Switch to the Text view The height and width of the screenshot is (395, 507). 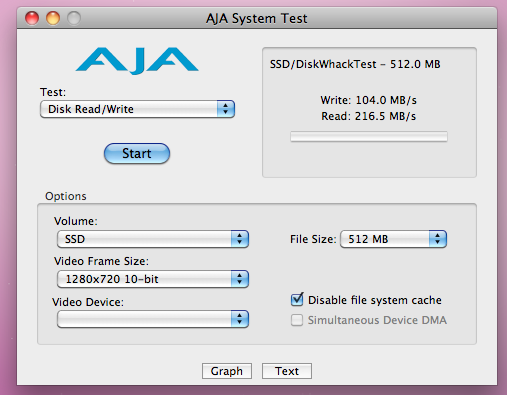pos(287,371)
